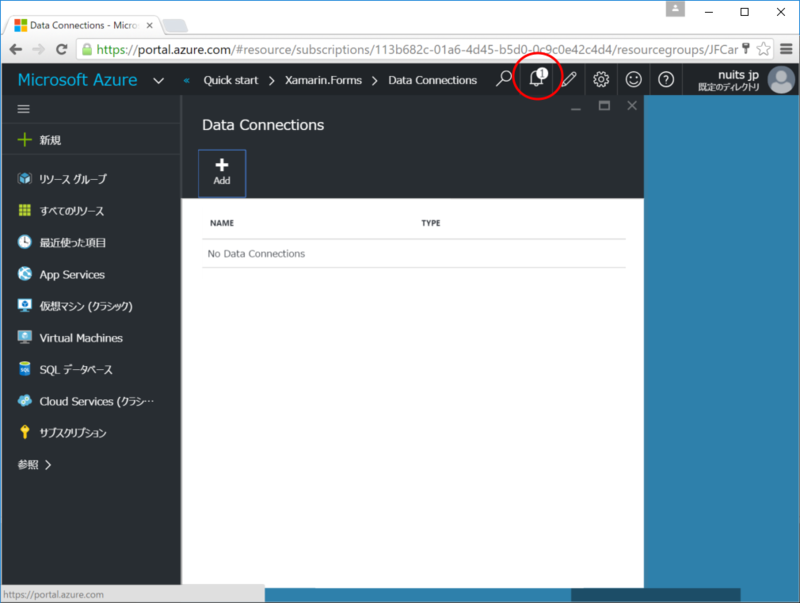
Task: Click the 最近使った項目 clock icon
Action: (x=24, y=242)
